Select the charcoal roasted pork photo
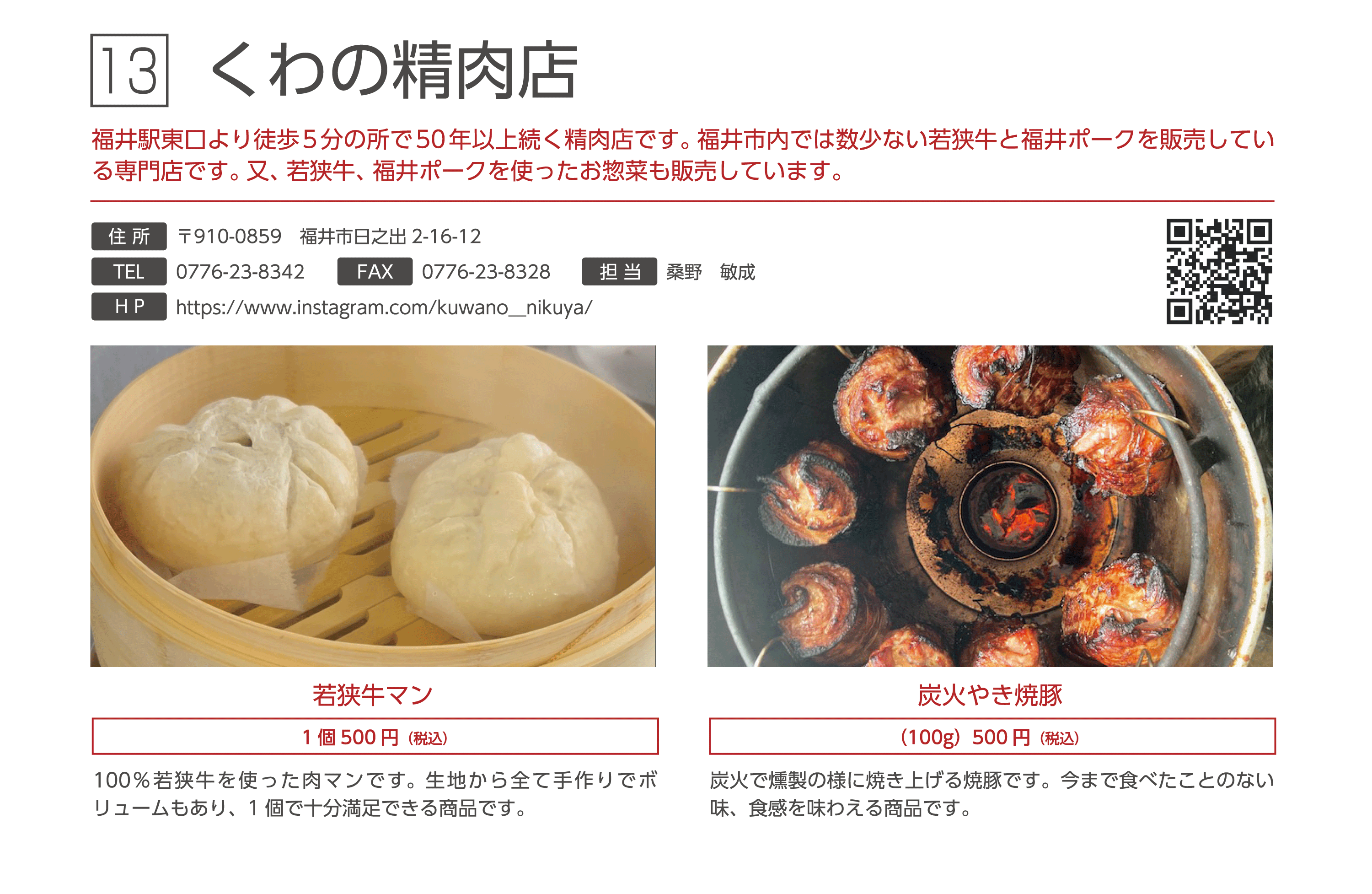 coord(991,506)
